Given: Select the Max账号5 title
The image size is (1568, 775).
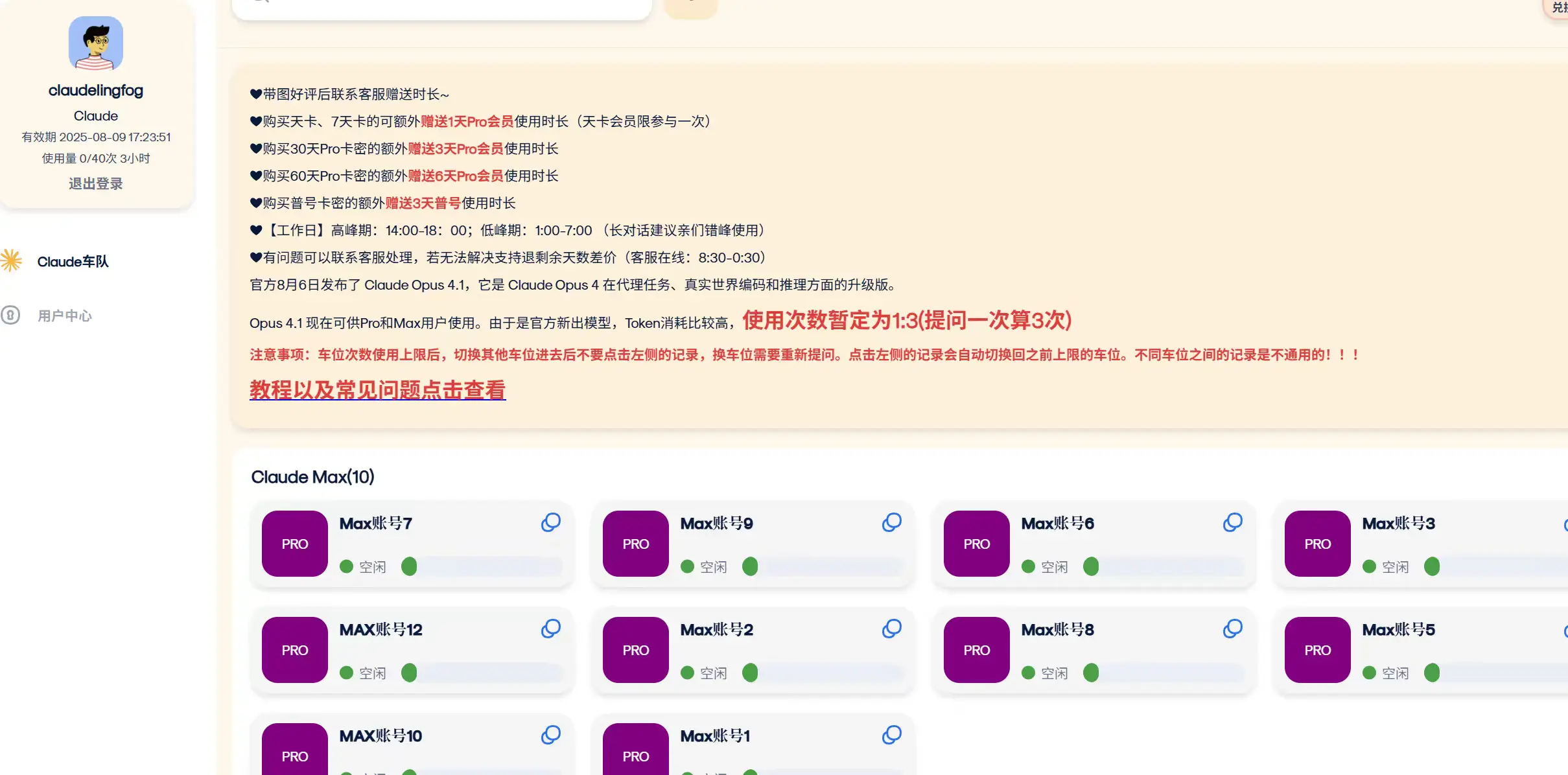Looking at the screenshot, I should tap(1399, 630).
